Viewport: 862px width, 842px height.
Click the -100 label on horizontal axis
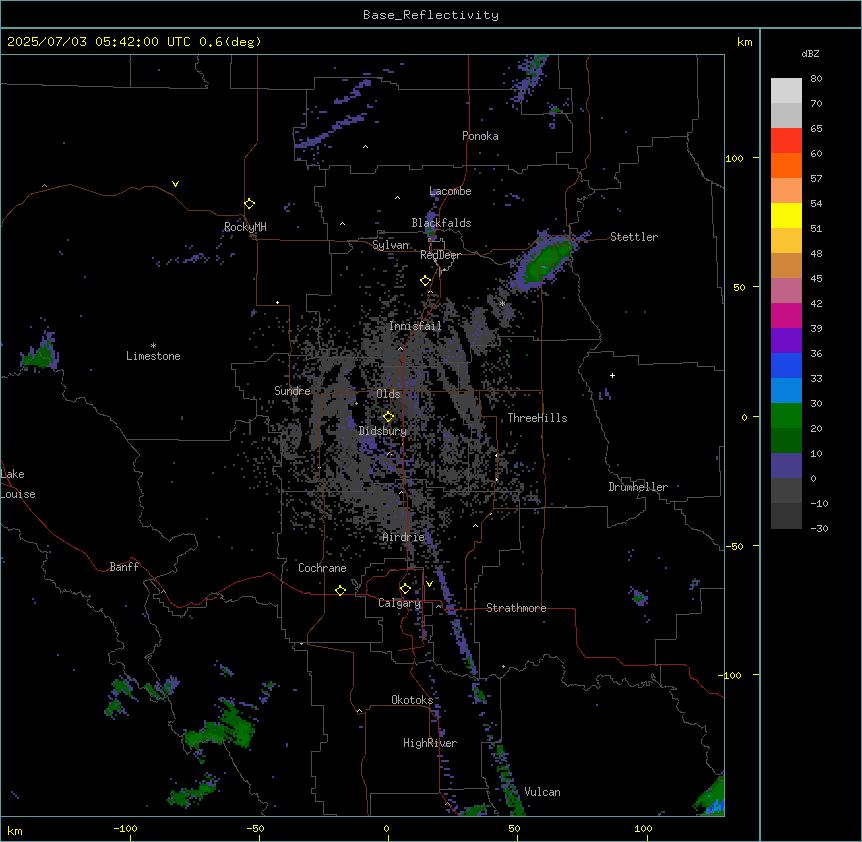[x=125, y=828]
